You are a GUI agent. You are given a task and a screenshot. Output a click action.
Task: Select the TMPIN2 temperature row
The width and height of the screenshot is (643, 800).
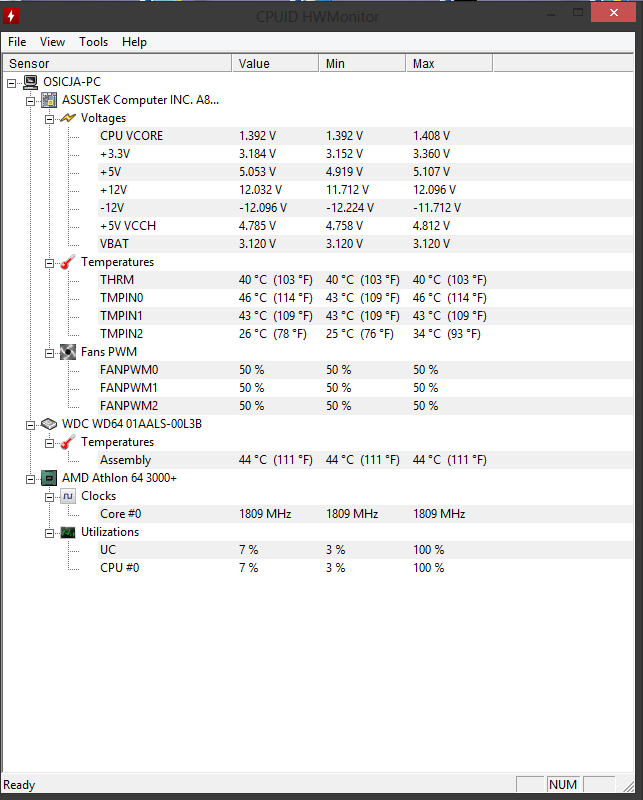pos(122,334)
